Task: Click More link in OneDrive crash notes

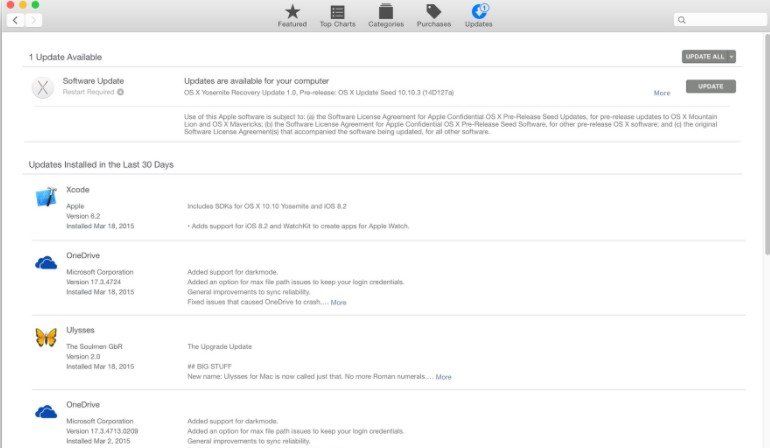Action: [338, 303]
